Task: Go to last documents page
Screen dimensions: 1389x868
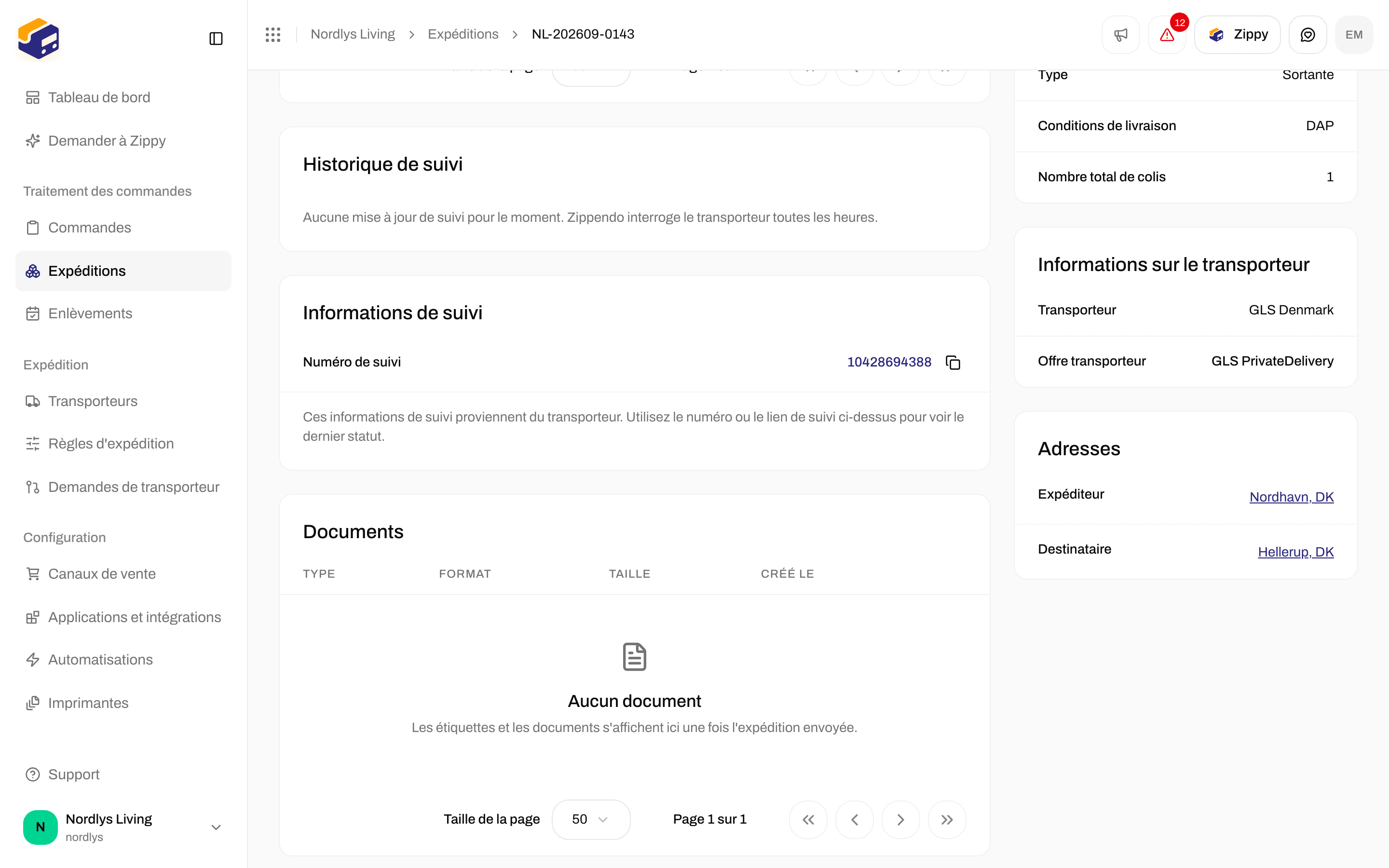Action: click(947, 819)
